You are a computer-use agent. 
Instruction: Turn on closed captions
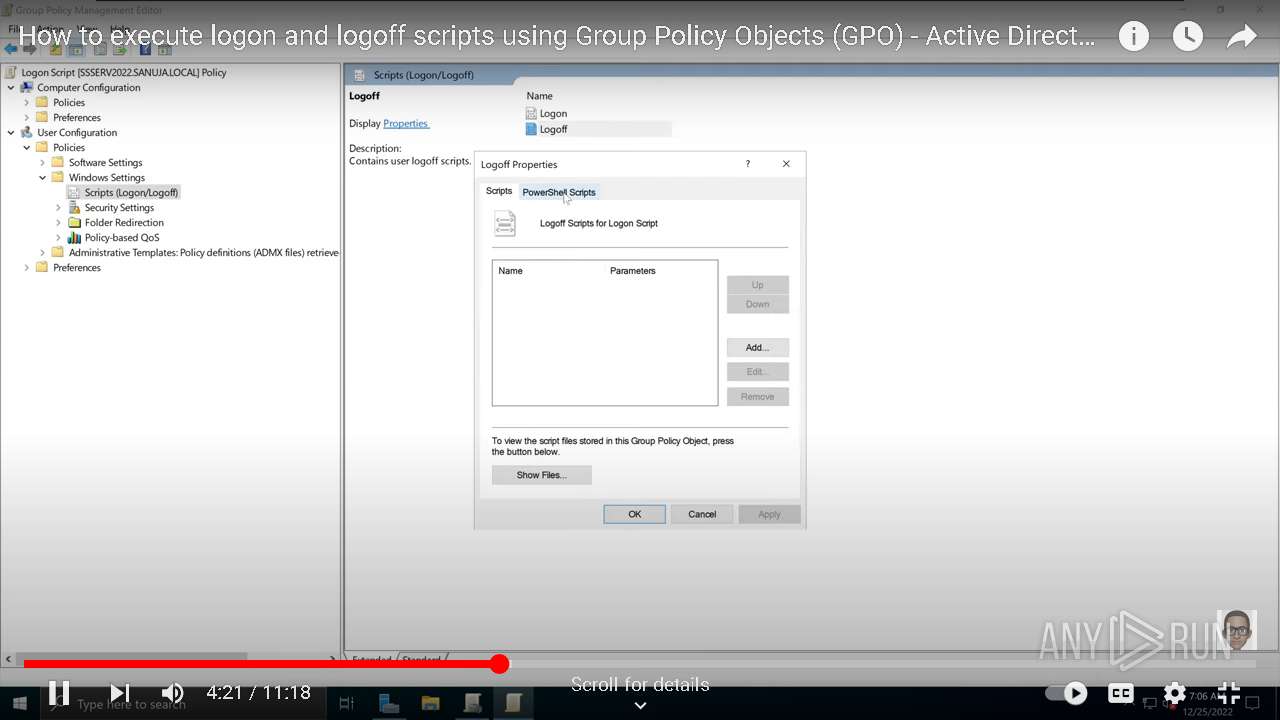tap(1121, 693)
